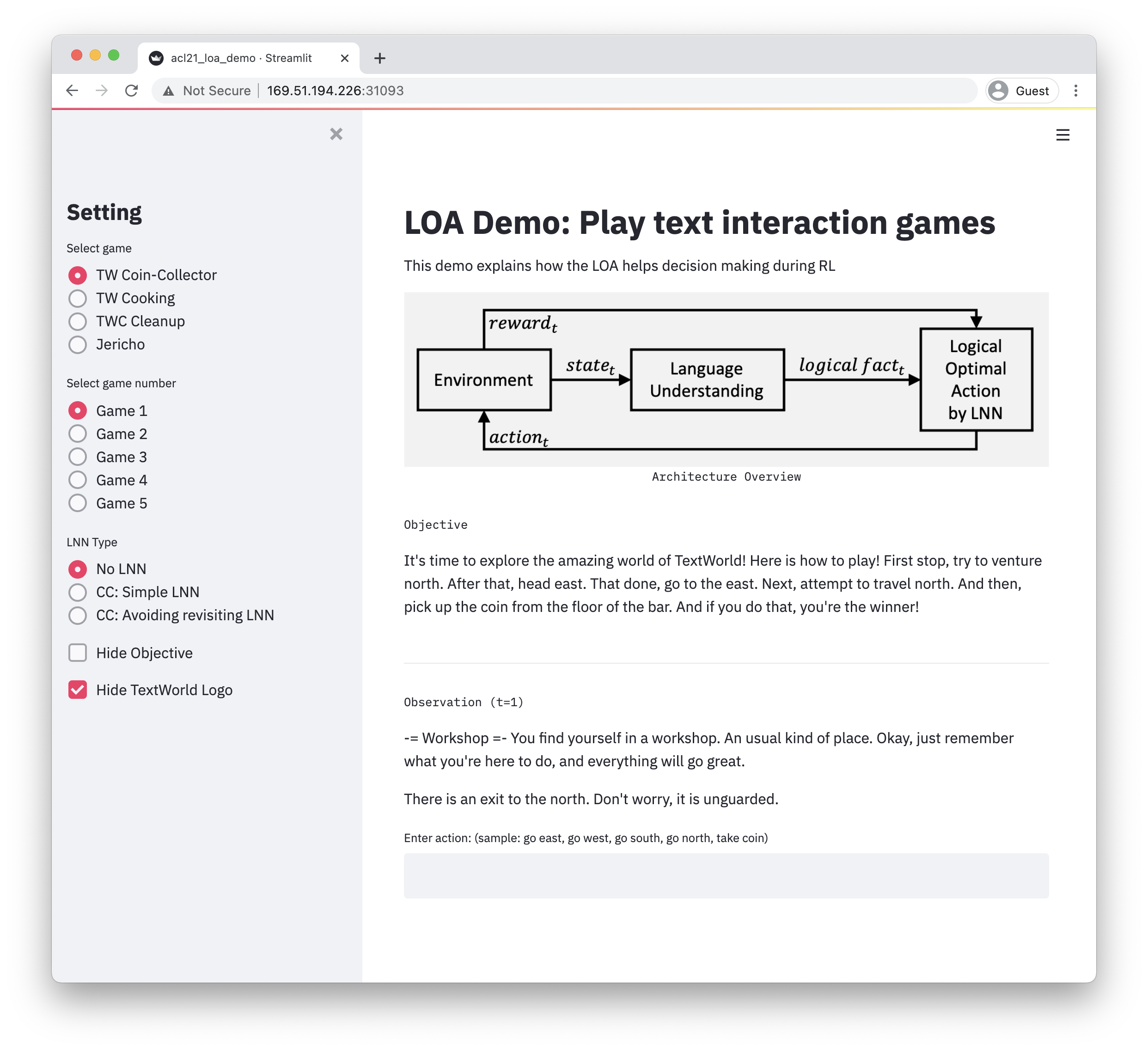This screenshot has width=1148, height=1051.
Task: Click the Not Secure warning icon
Action: pyautogui.click(x=169, y=91)
